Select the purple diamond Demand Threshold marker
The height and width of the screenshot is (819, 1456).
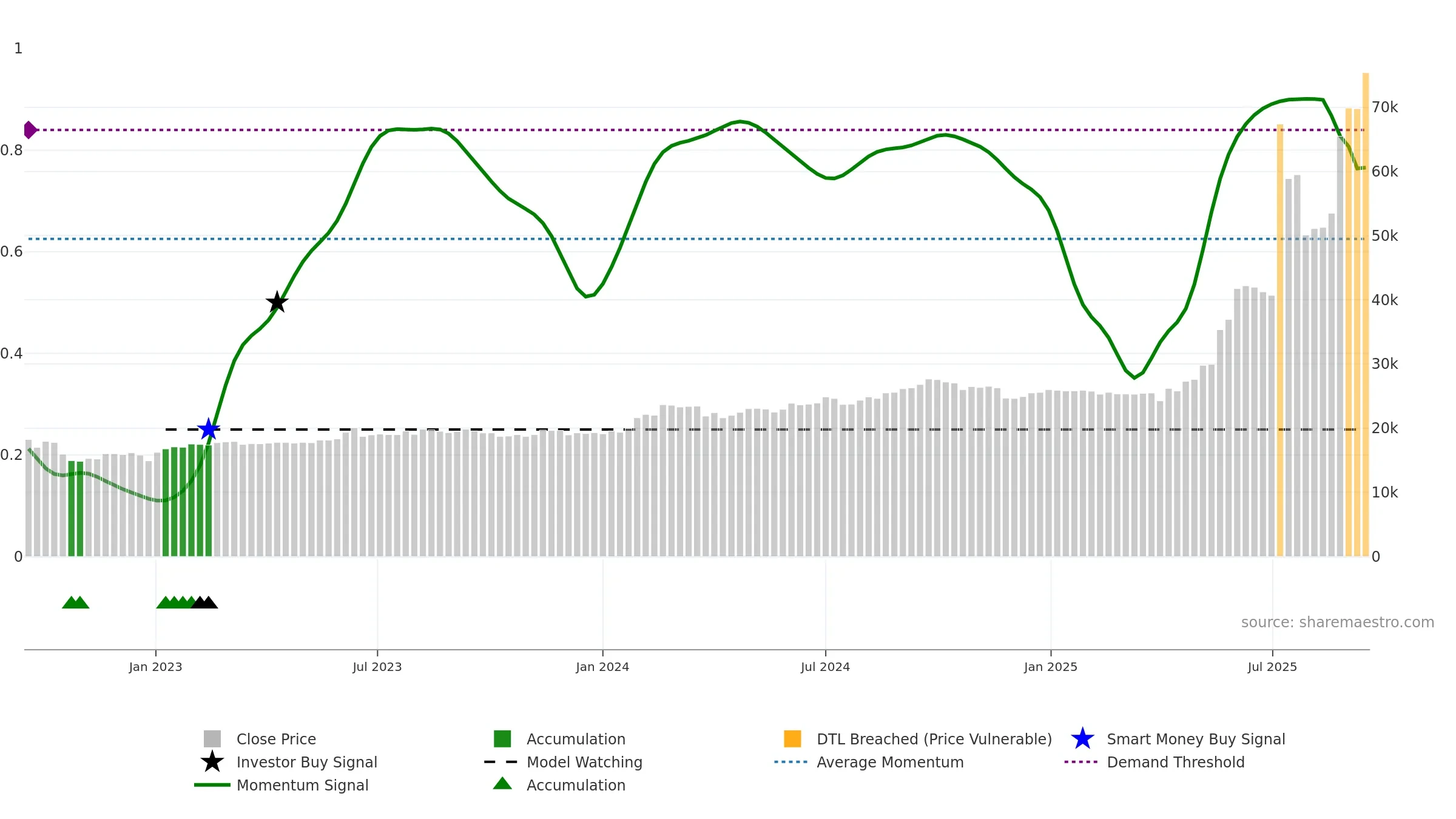point(30,130)
